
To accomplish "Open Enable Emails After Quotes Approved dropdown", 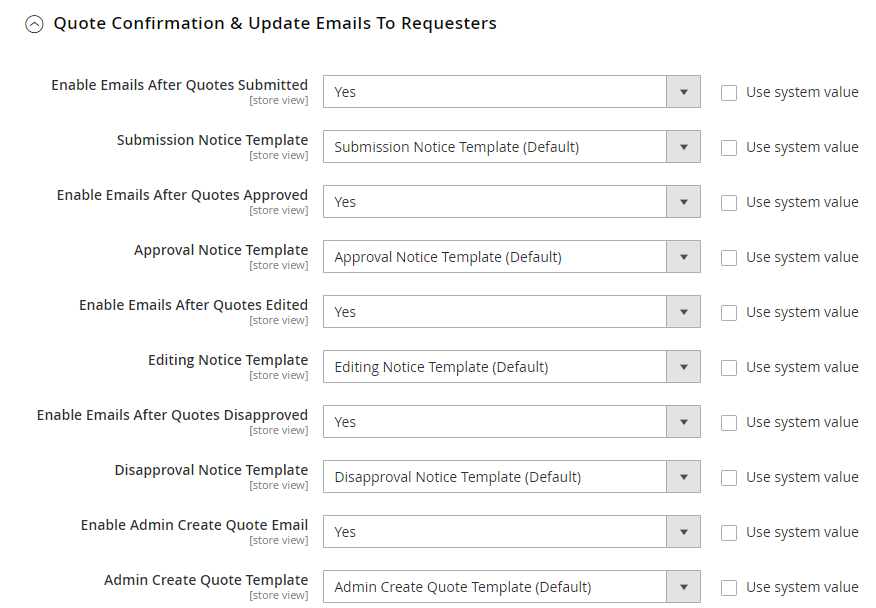I will click(511, 202).
